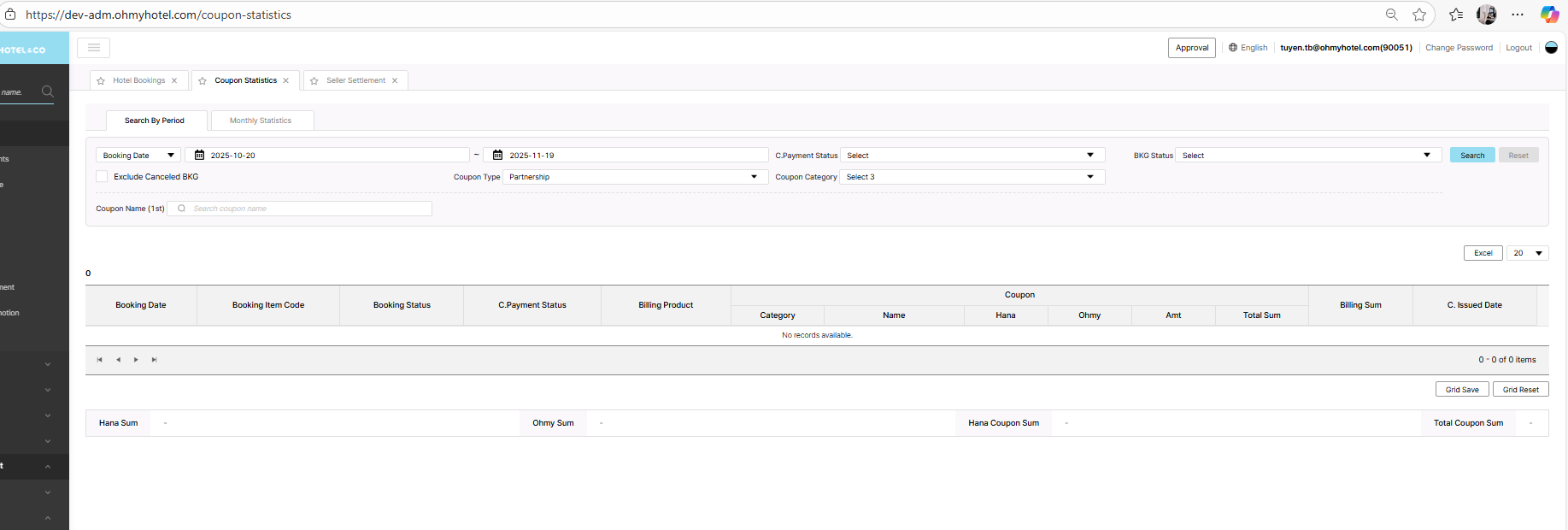Open the page size 20 dropdown
This screenshot has height=530, width=1568.
(x=1527, y=253)
